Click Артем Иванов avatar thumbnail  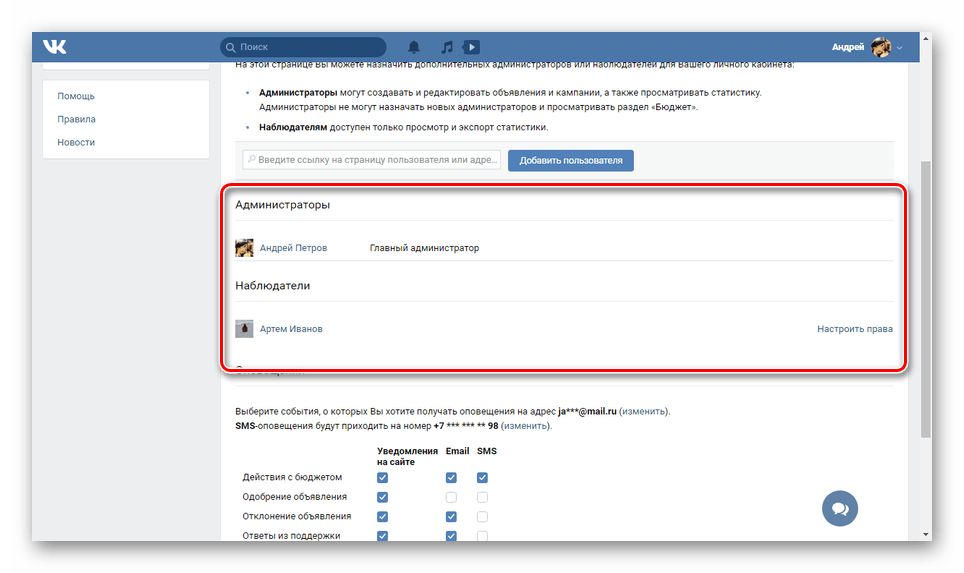pyautogui.click(x=244, y=329)
